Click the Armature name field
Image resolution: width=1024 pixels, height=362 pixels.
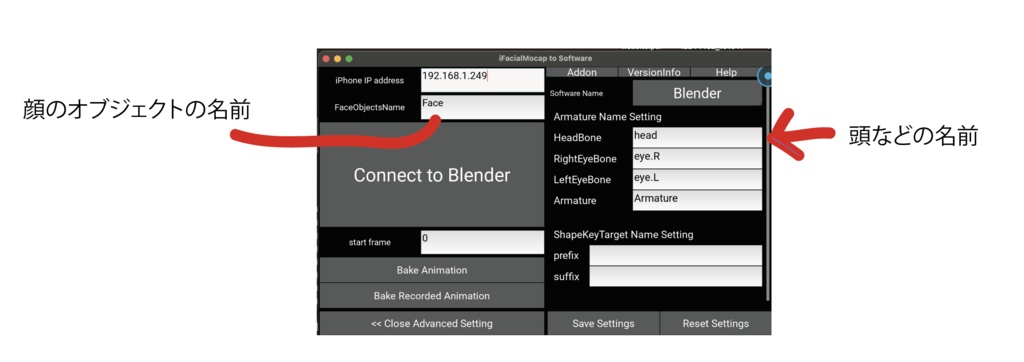tap(697, 200)
